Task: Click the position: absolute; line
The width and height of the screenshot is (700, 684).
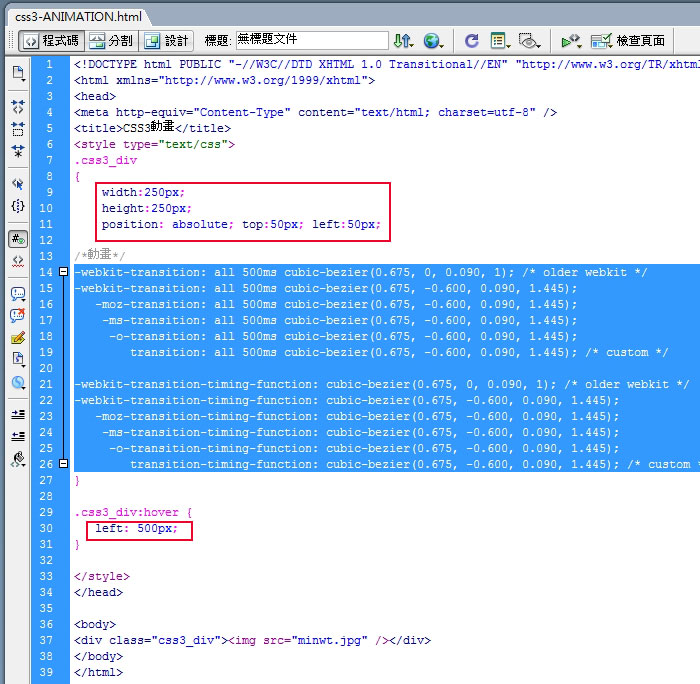Action: coord(241,224)
